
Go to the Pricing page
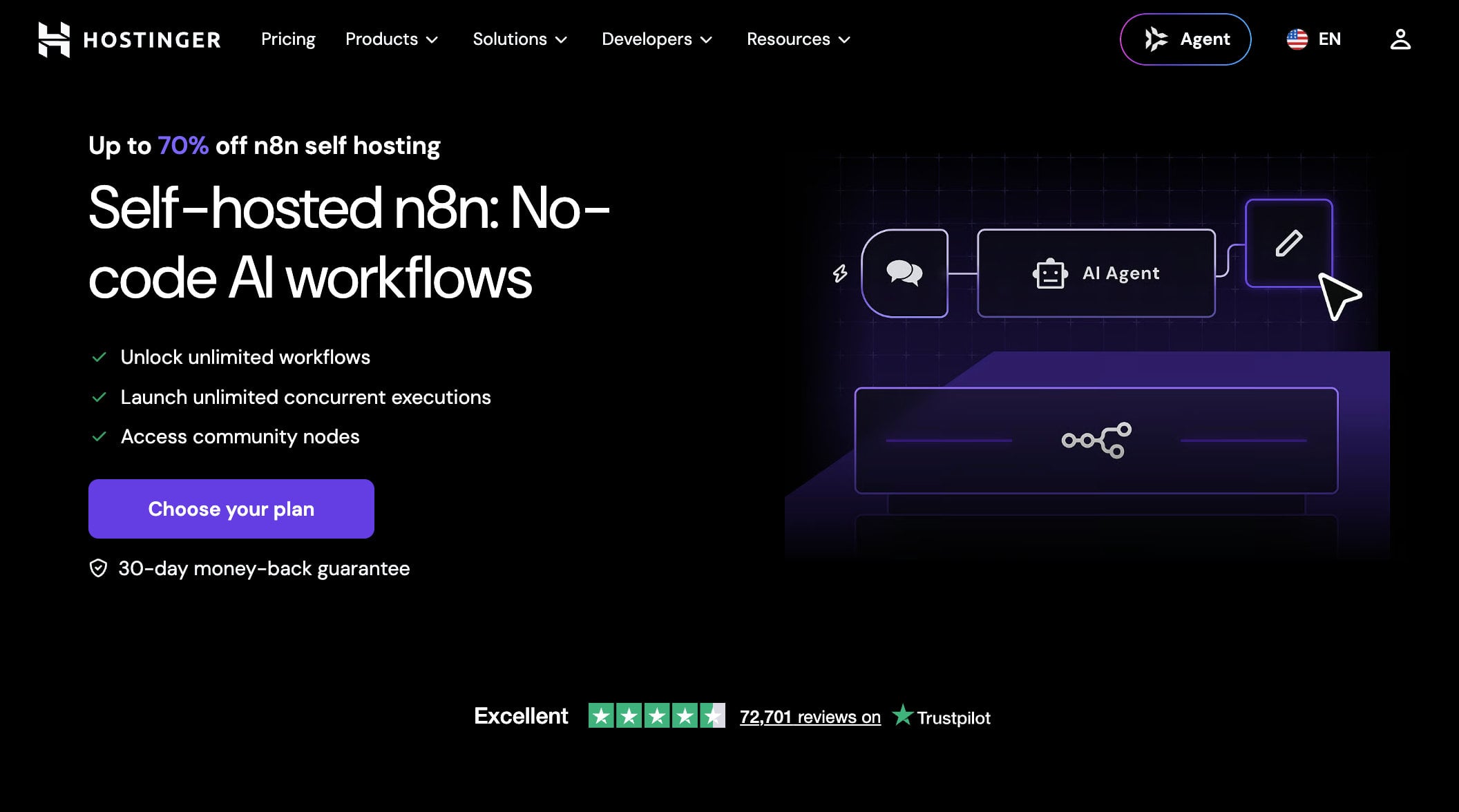pyautogui.click(x=288, y=39)
